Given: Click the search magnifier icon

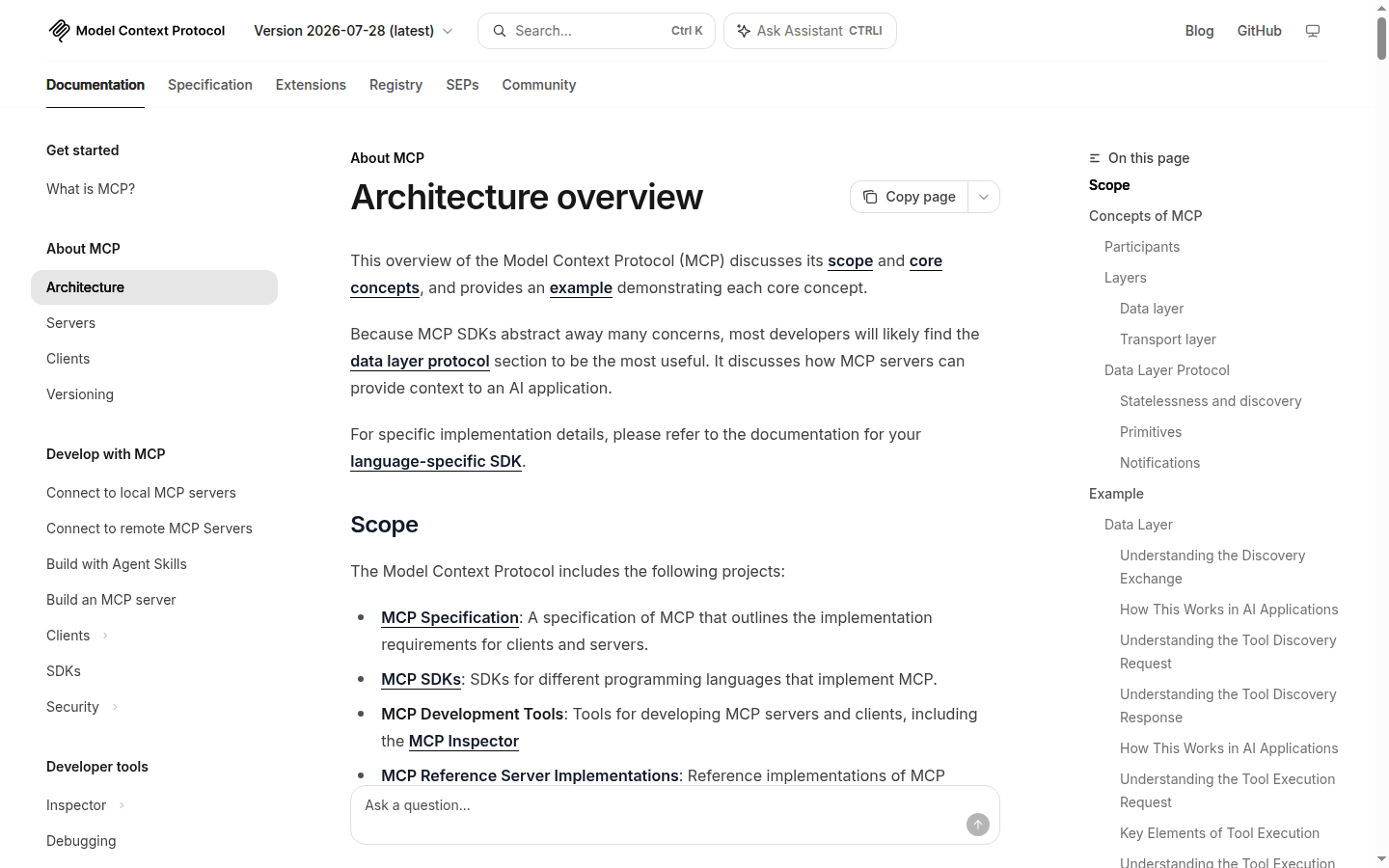Looking at the screenshot, I should [x=500, y=31].
